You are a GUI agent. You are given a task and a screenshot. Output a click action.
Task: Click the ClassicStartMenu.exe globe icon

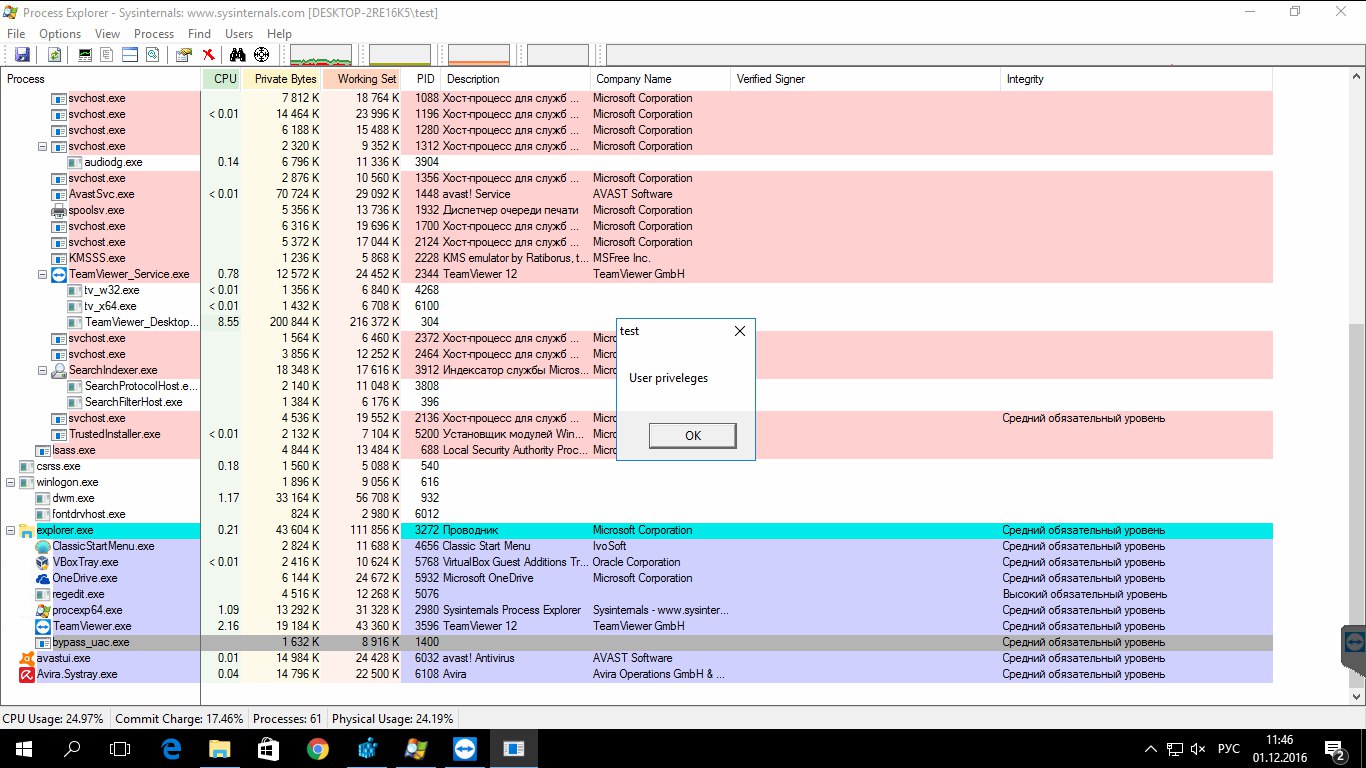click(42, 546)
